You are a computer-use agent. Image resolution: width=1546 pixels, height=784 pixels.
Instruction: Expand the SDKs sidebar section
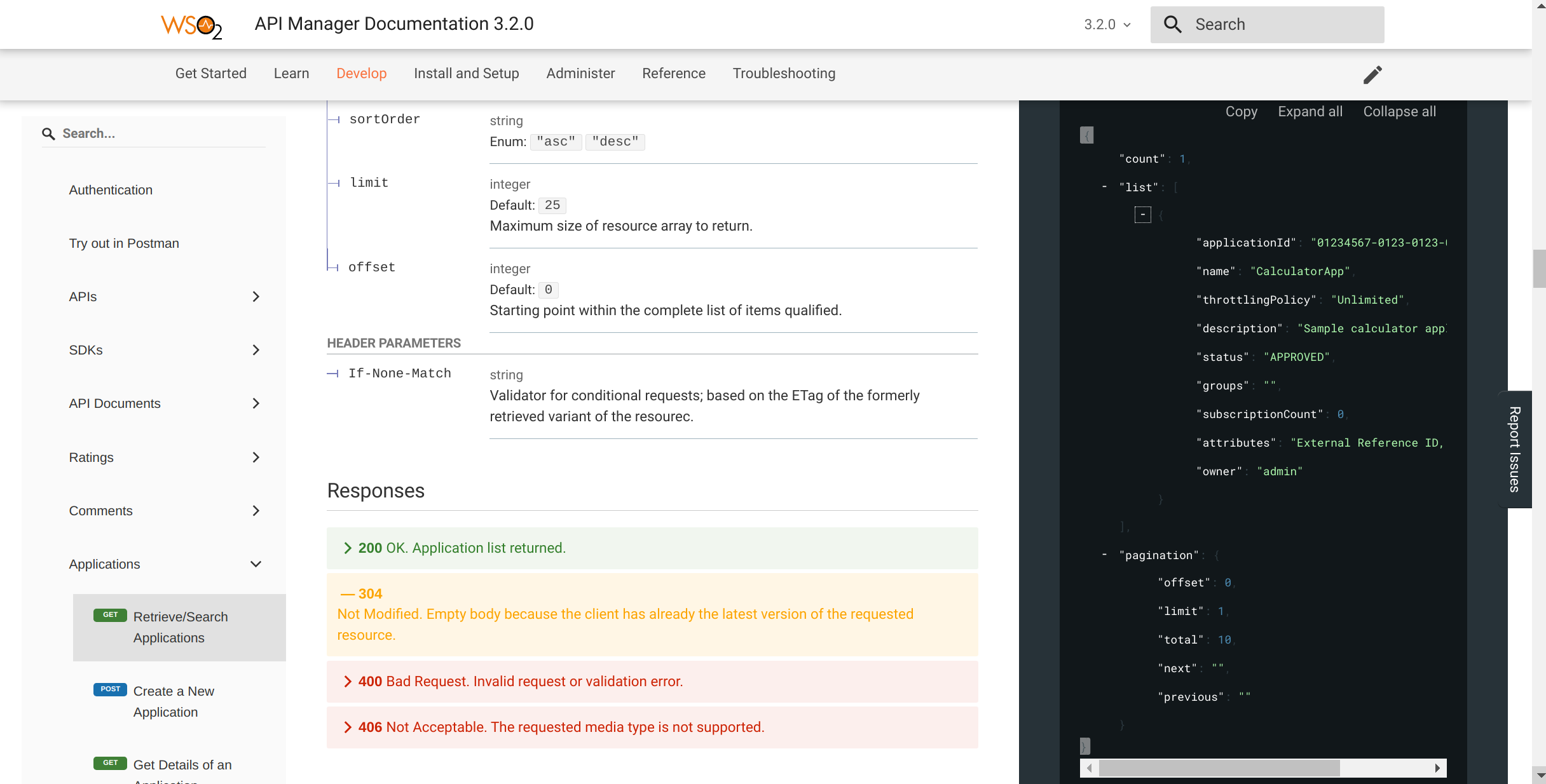tap(256, 350)
